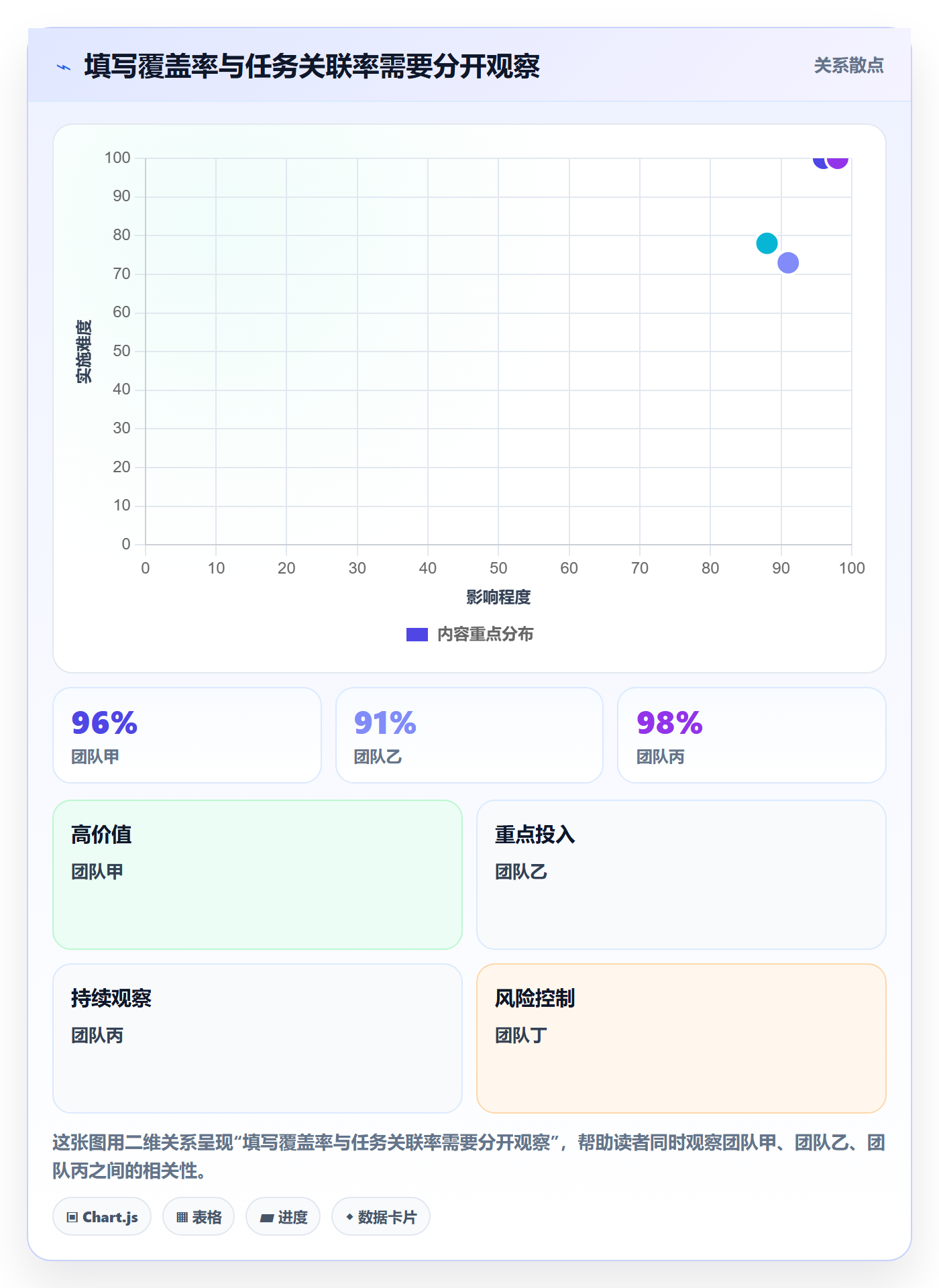Click the 内容重点分布 legend label
The width and height of the screenshot is (939, 1288).
[x=485, y=635]
